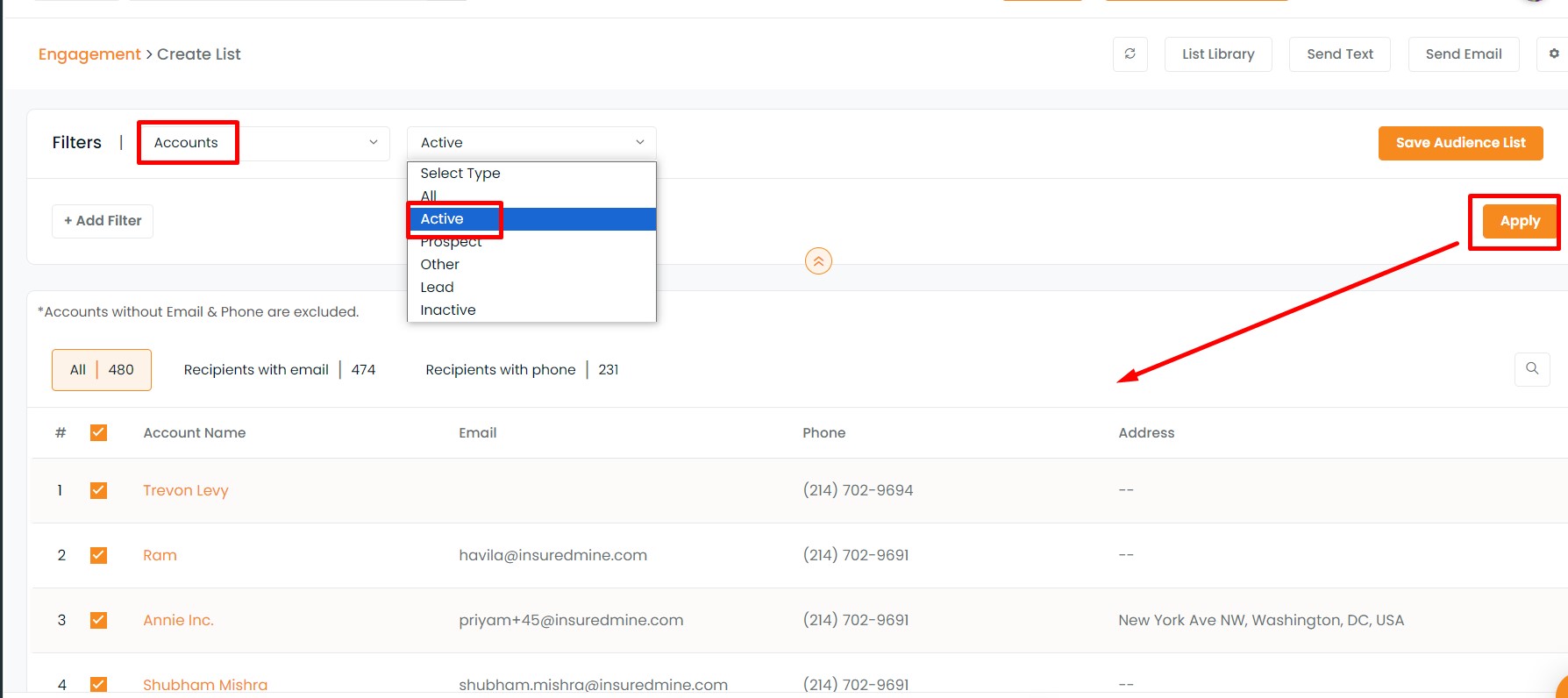This screenshot has height=698, width=1568.
Task: Click the Apply button
Action: tap(1520, 221)
